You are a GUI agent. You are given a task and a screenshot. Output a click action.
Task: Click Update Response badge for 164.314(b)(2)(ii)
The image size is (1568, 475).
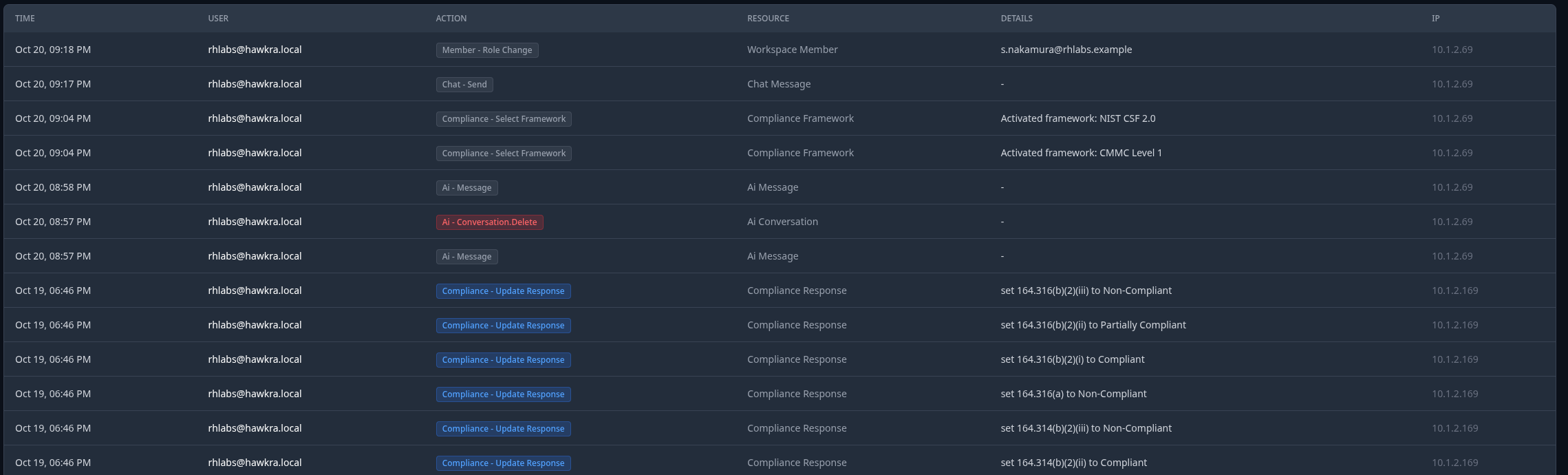pos(503,463)
